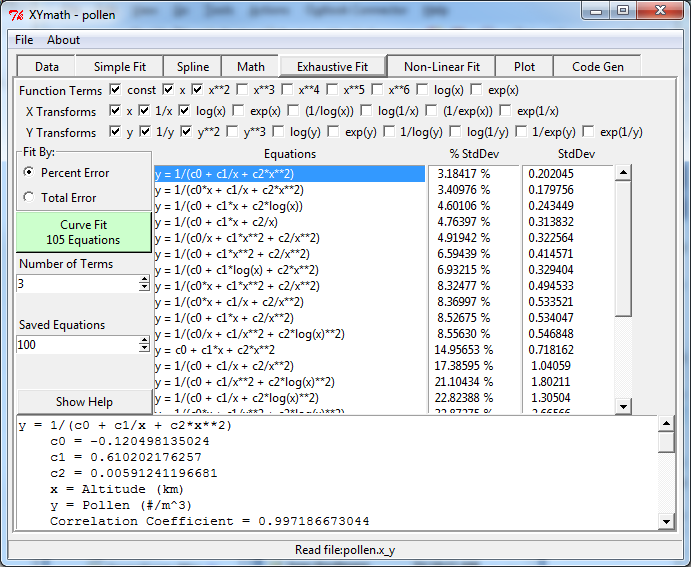Open the About menu
This screenshot has height=567, width=691.
pyautogui.click(x=64, y=40)
